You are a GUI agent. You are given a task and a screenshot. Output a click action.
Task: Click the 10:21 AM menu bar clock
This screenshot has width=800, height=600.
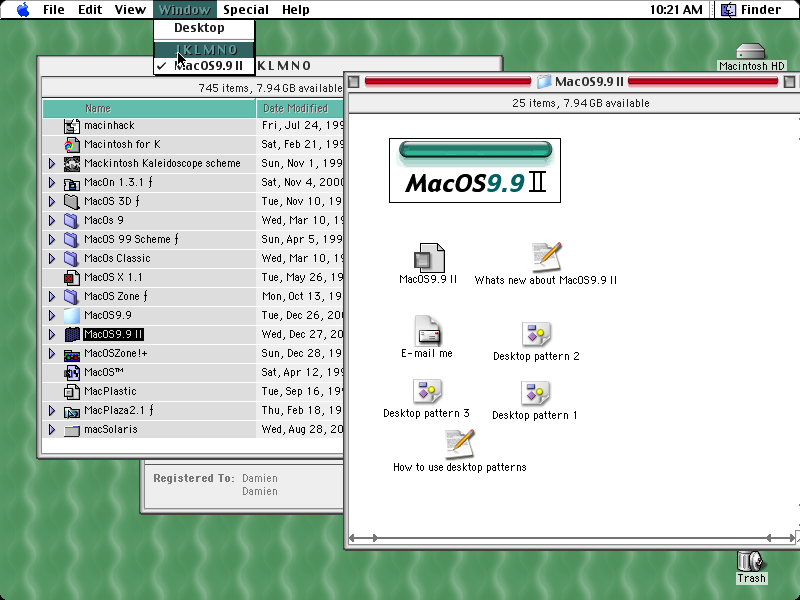676,10
